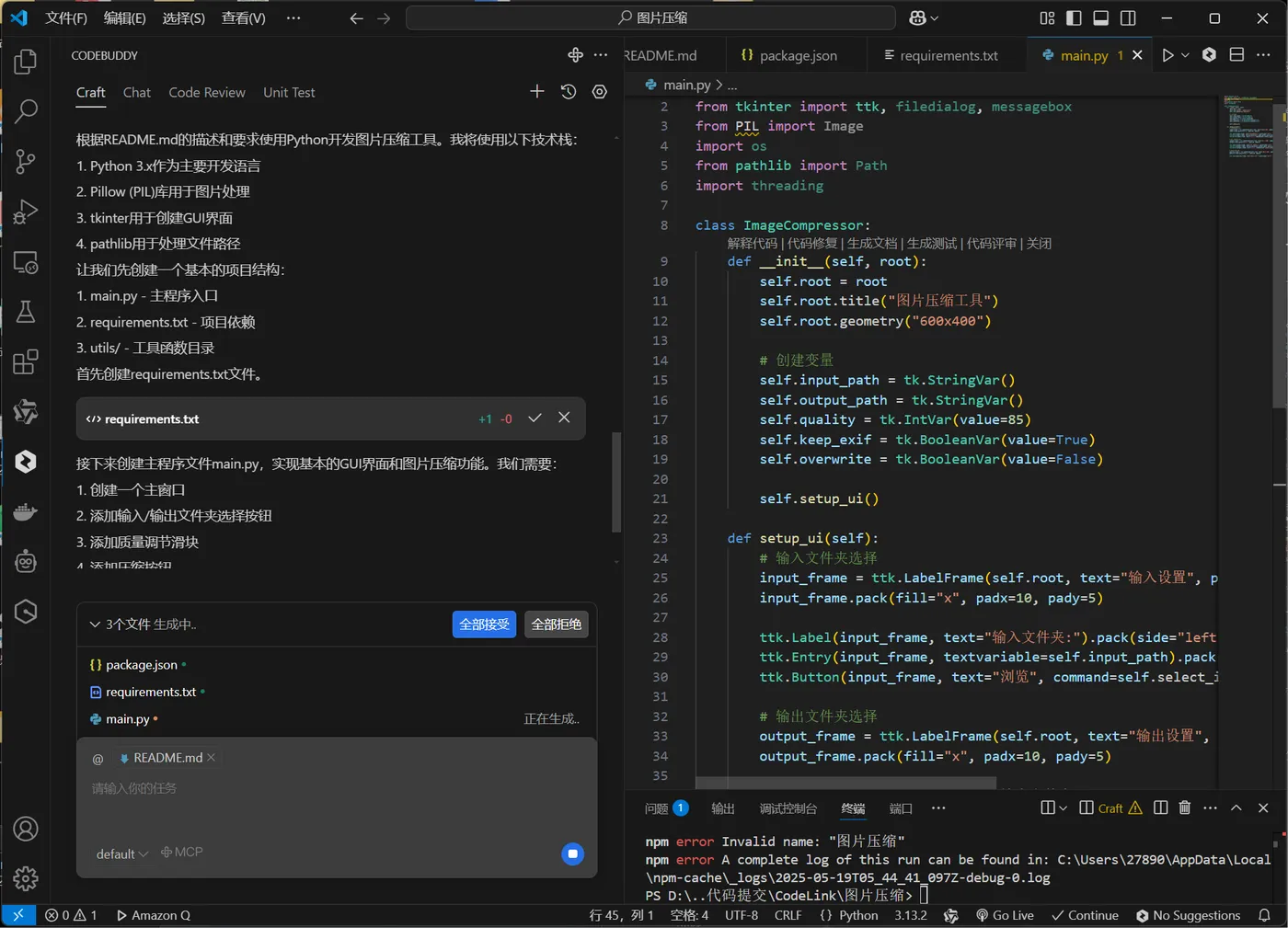Open the default model dropdown

pos(122,854)
